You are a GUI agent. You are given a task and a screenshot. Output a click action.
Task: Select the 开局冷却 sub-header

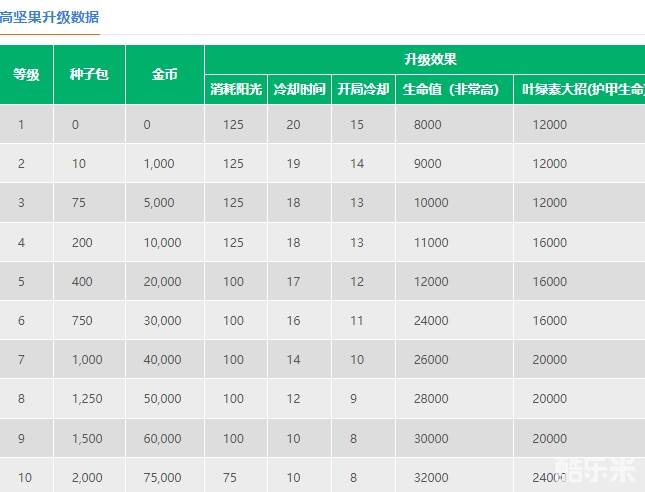tap(363, 89)
